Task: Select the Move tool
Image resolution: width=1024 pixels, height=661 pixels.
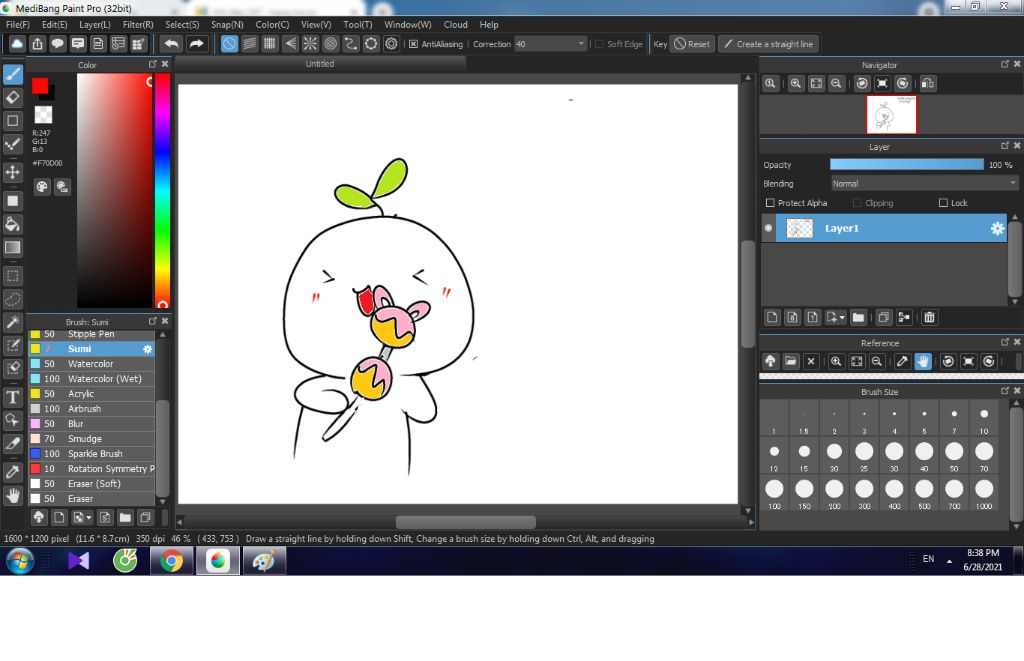Action: click(12, 172)
